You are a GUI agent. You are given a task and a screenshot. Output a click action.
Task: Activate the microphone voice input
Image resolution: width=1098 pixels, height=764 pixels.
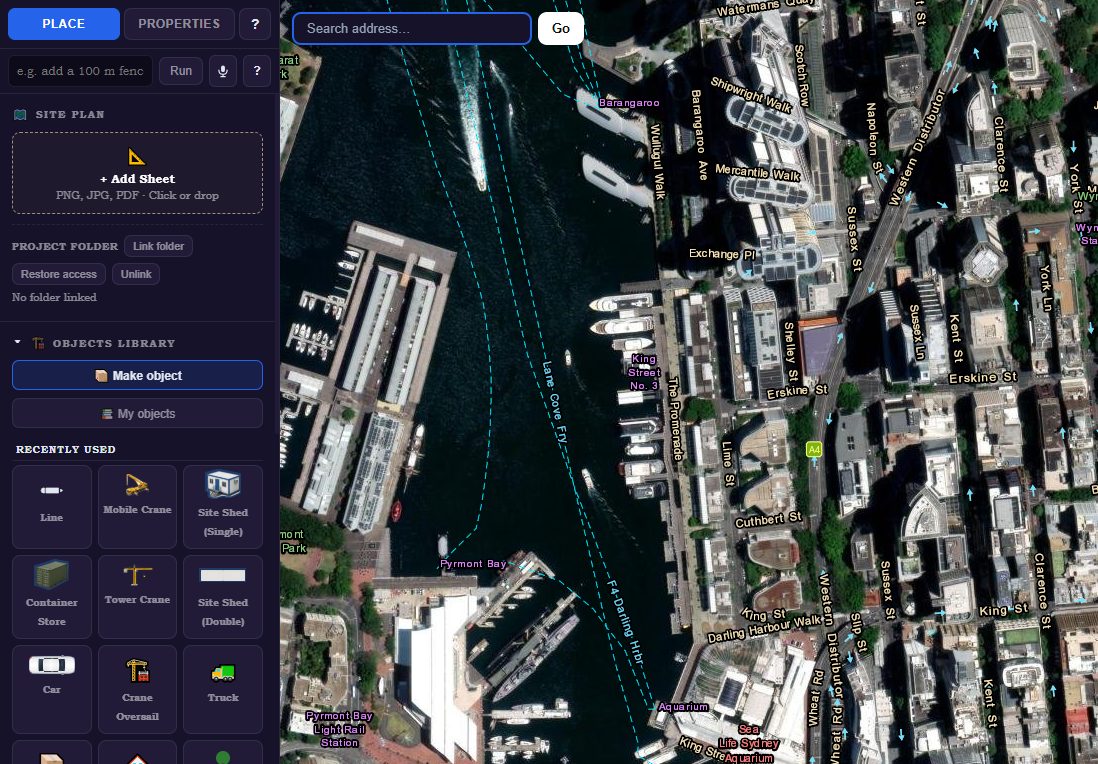click(x=223, y=71)
